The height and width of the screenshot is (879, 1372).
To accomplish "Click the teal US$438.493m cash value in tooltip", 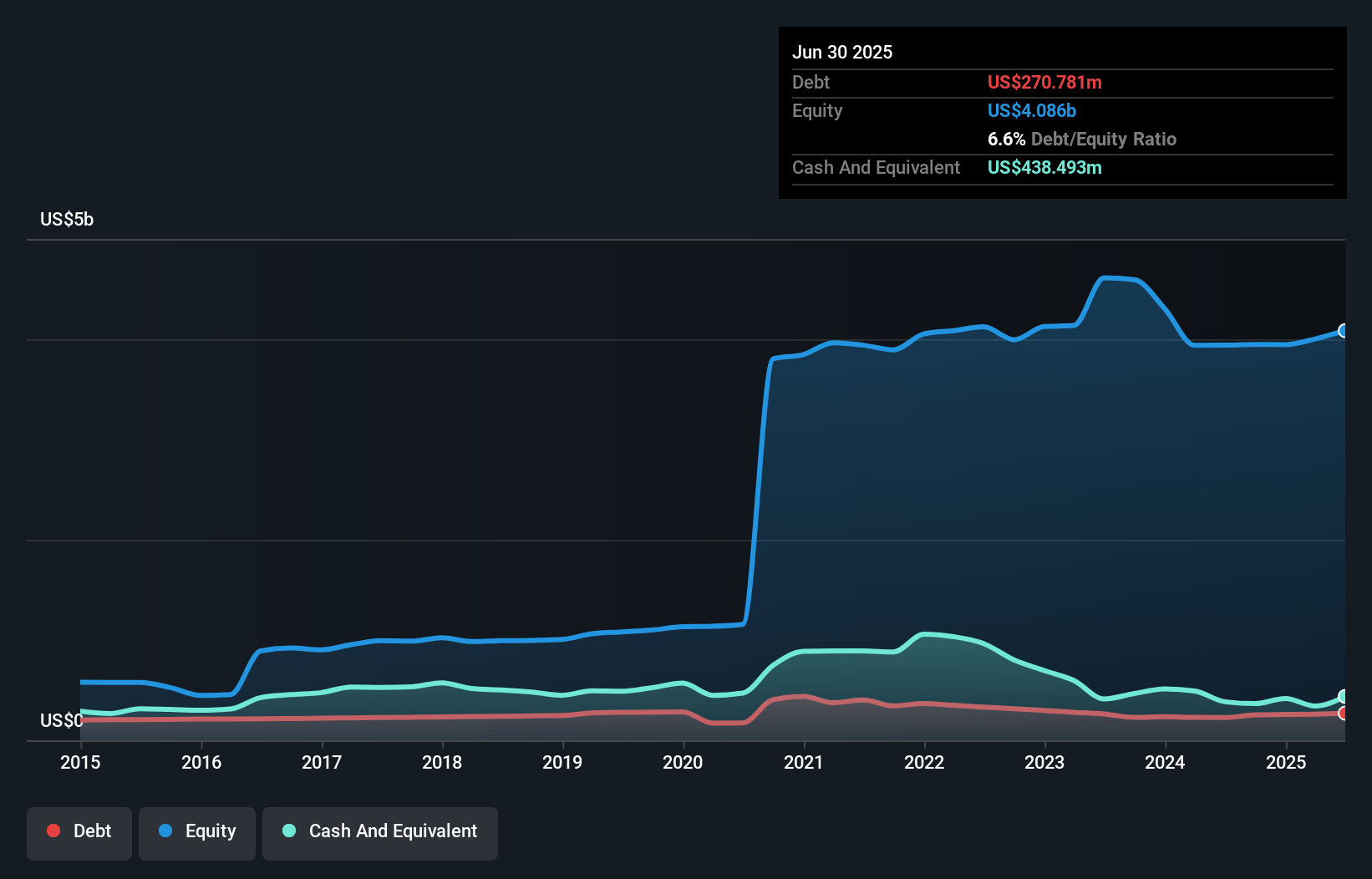I will (1044, 168).
